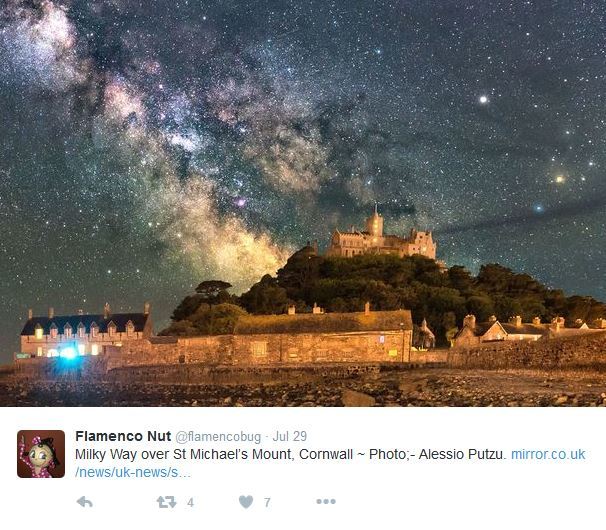This screenshot has width=606, height=530.
Task: Open the Flamenco Nut display name
Action: tap(123, 436)
